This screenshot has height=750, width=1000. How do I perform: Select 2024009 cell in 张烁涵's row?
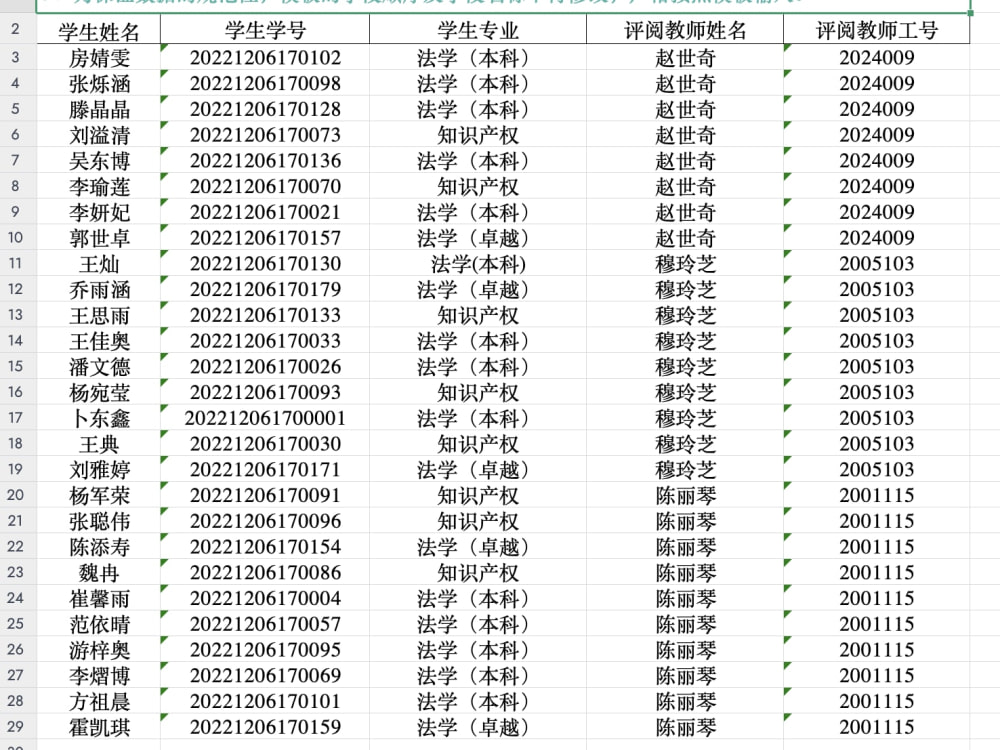[x=876, y=83]
